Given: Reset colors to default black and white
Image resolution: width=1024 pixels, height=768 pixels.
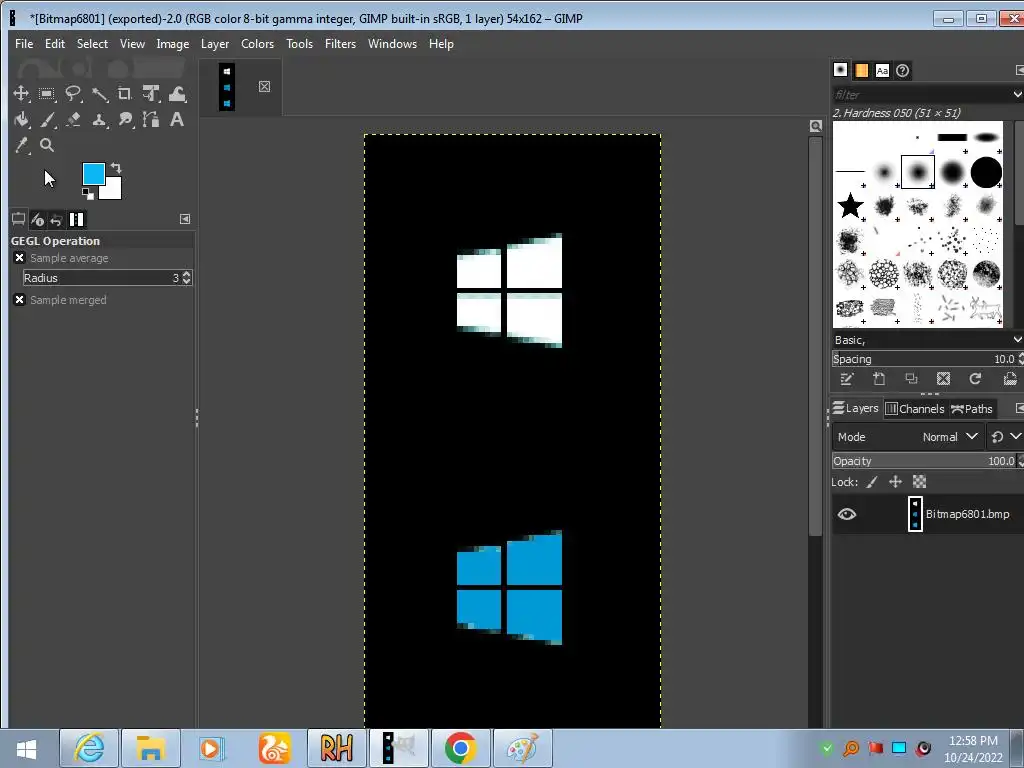Looking at the screenshot, I should (x=88, y=194).
